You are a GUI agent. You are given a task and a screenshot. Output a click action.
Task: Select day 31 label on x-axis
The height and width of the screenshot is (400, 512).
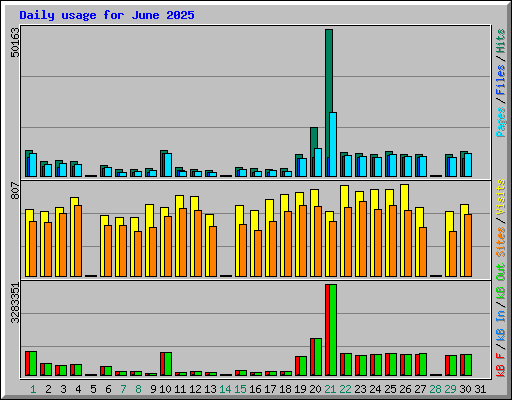click(x=480, y=389)
